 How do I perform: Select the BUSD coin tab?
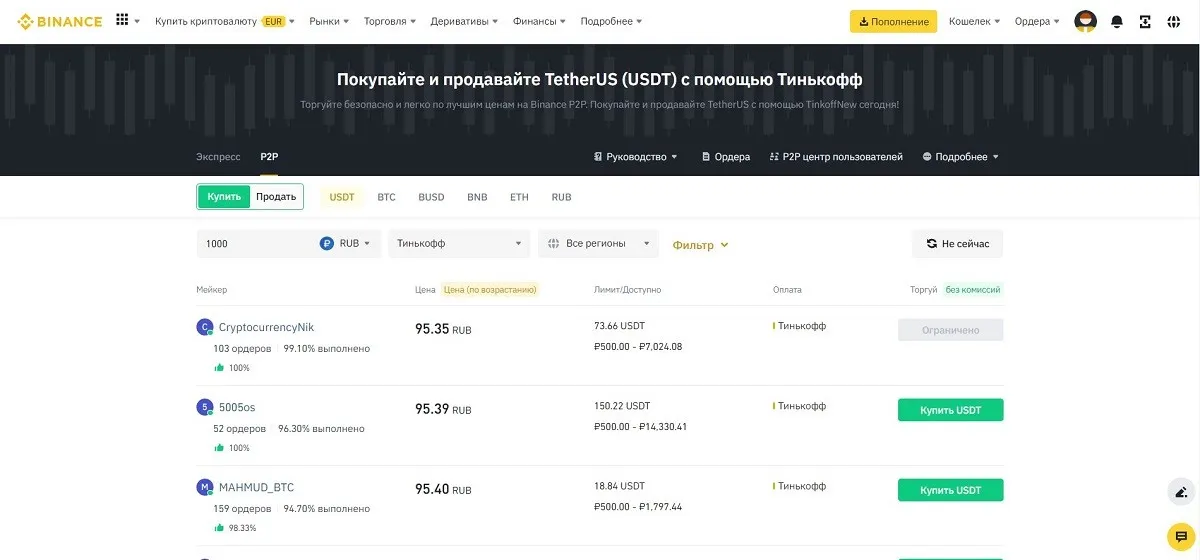point(431,197)
